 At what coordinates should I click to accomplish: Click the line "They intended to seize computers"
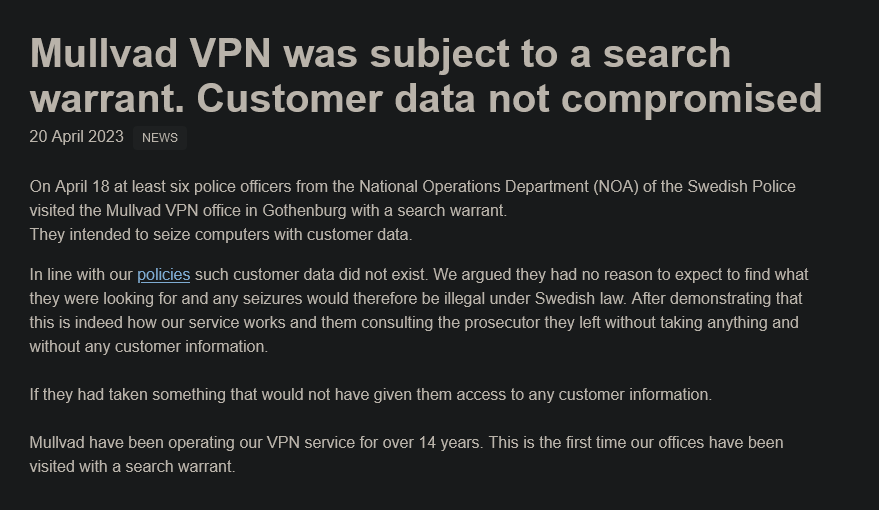(x=220, y=235)
